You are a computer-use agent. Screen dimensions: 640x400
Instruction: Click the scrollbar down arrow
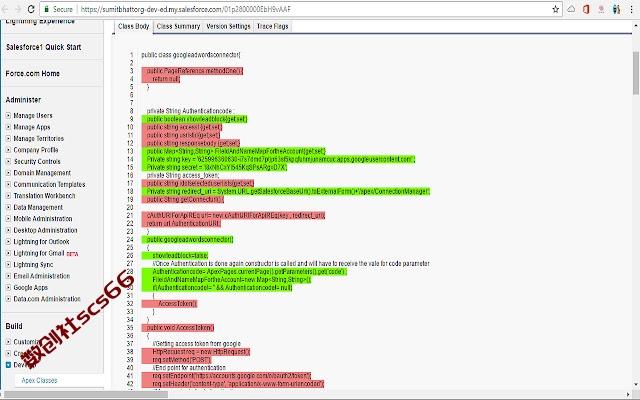(x=636, y=384)
